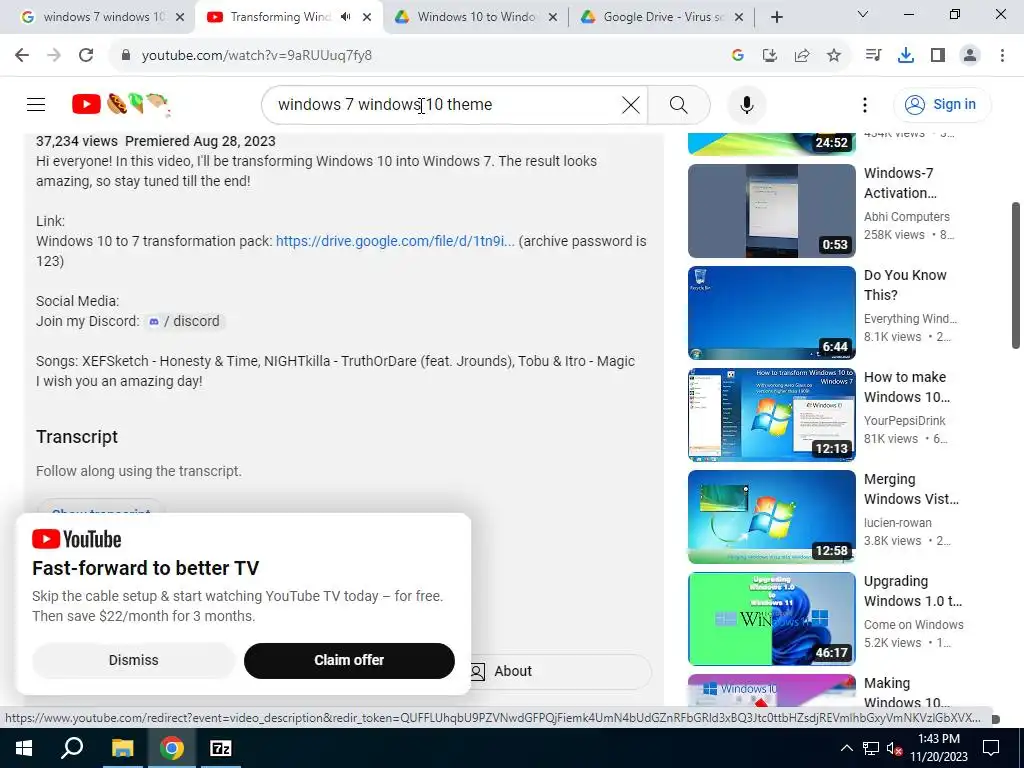Click Claim offer in YouTube TV popup
Image resolution: width=1024 pixels, height=768 pixels.
point(349,660)
